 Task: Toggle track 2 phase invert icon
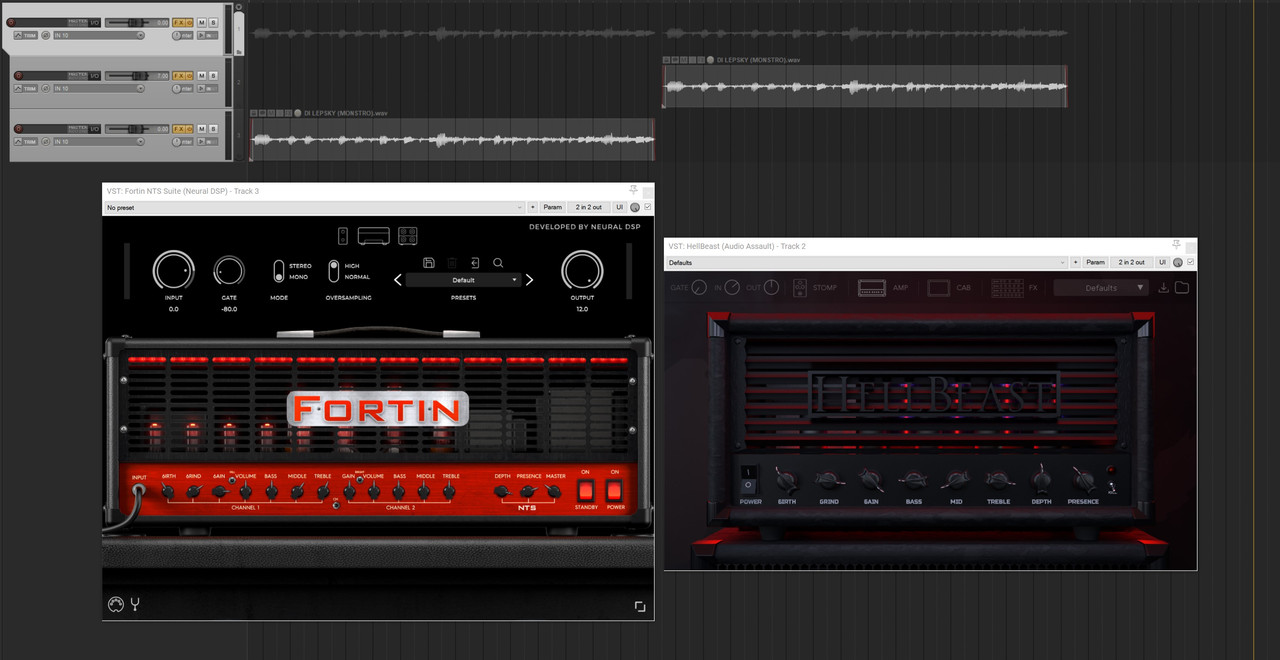[45, 88]
